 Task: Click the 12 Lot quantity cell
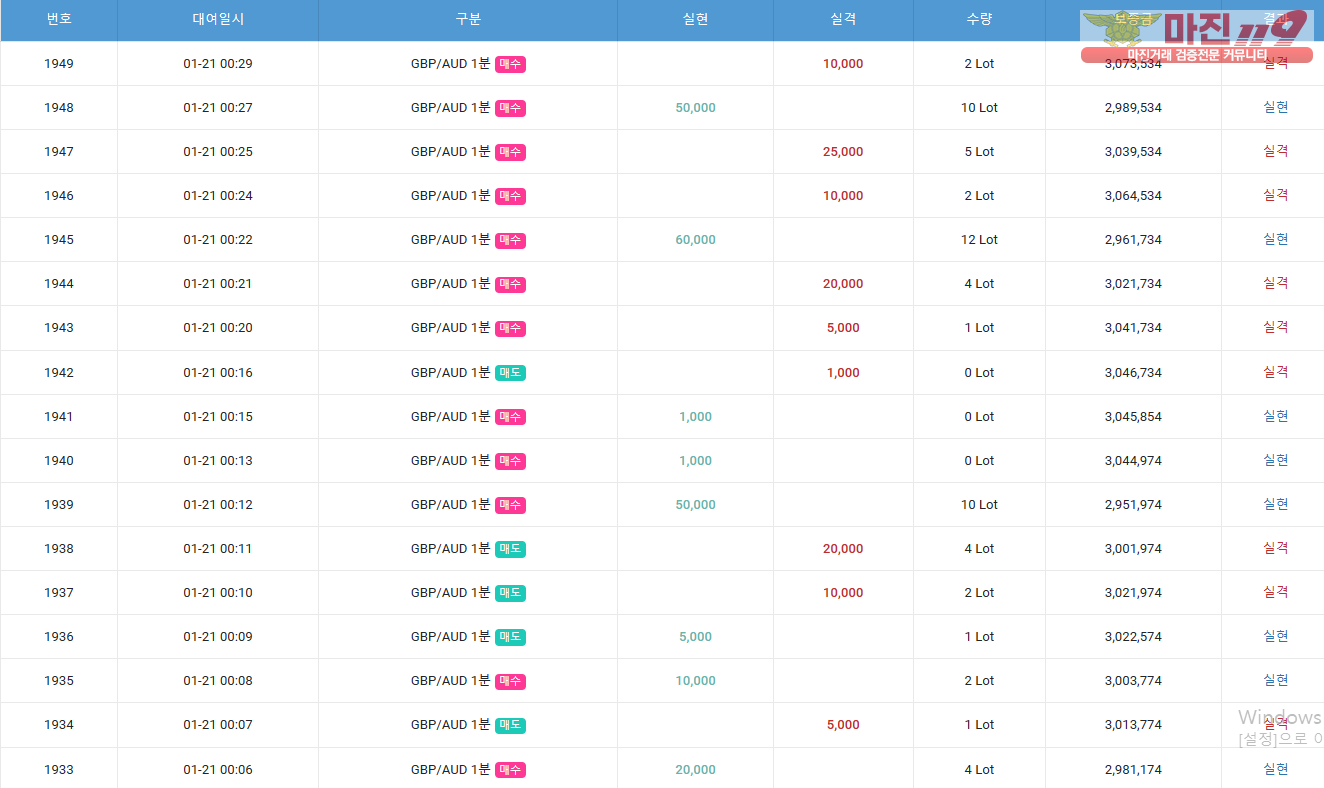[979, 240]
